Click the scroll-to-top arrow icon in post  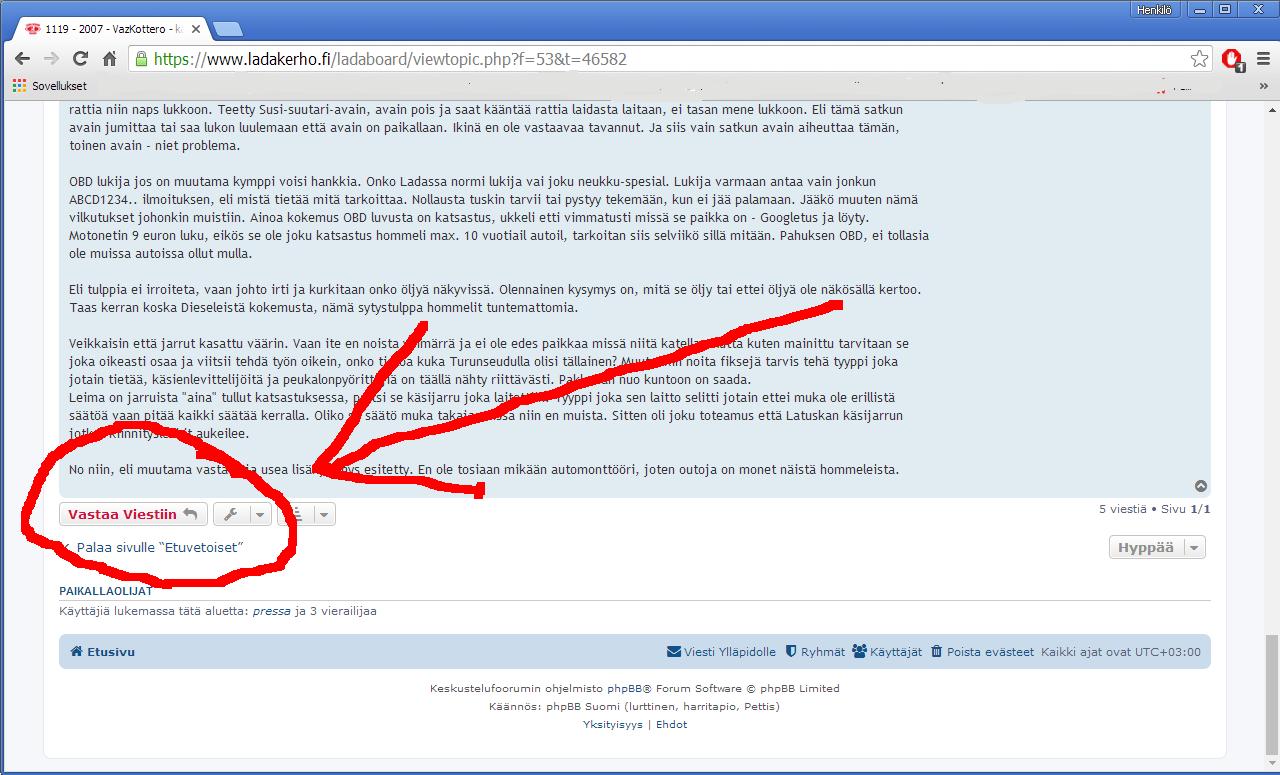pos(1201,487)
